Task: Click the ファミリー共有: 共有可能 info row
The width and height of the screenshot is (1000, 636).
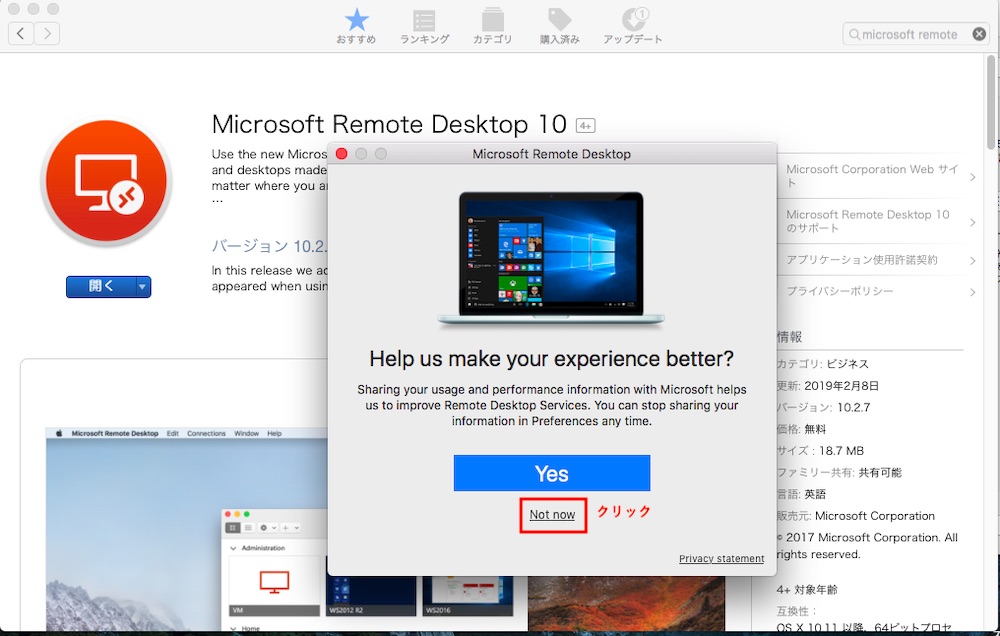Action: click(x=839, y=473)
